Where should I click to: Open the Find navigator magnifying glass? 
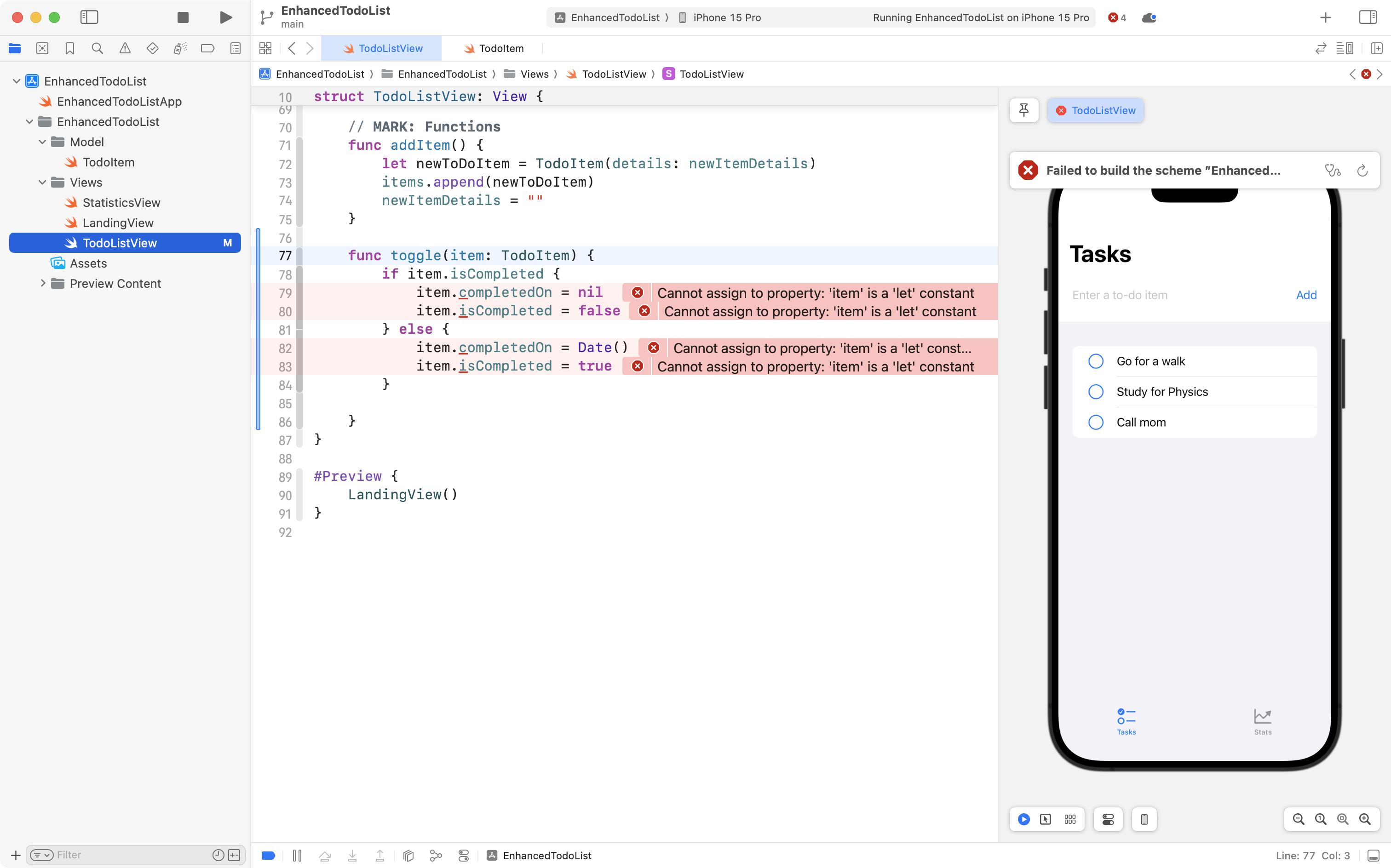pyautogui.click(x=97, y=48)
